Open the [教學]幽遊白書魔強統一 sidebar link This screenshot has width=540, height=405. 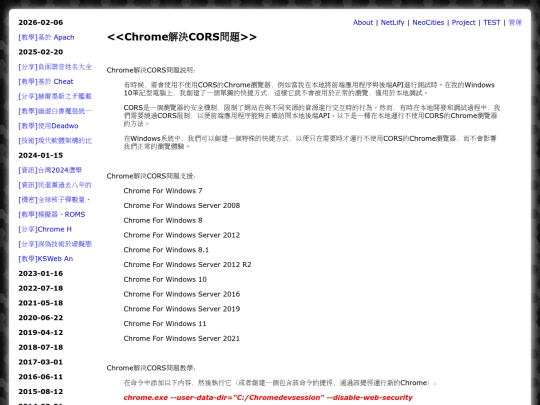coord(55,111)
